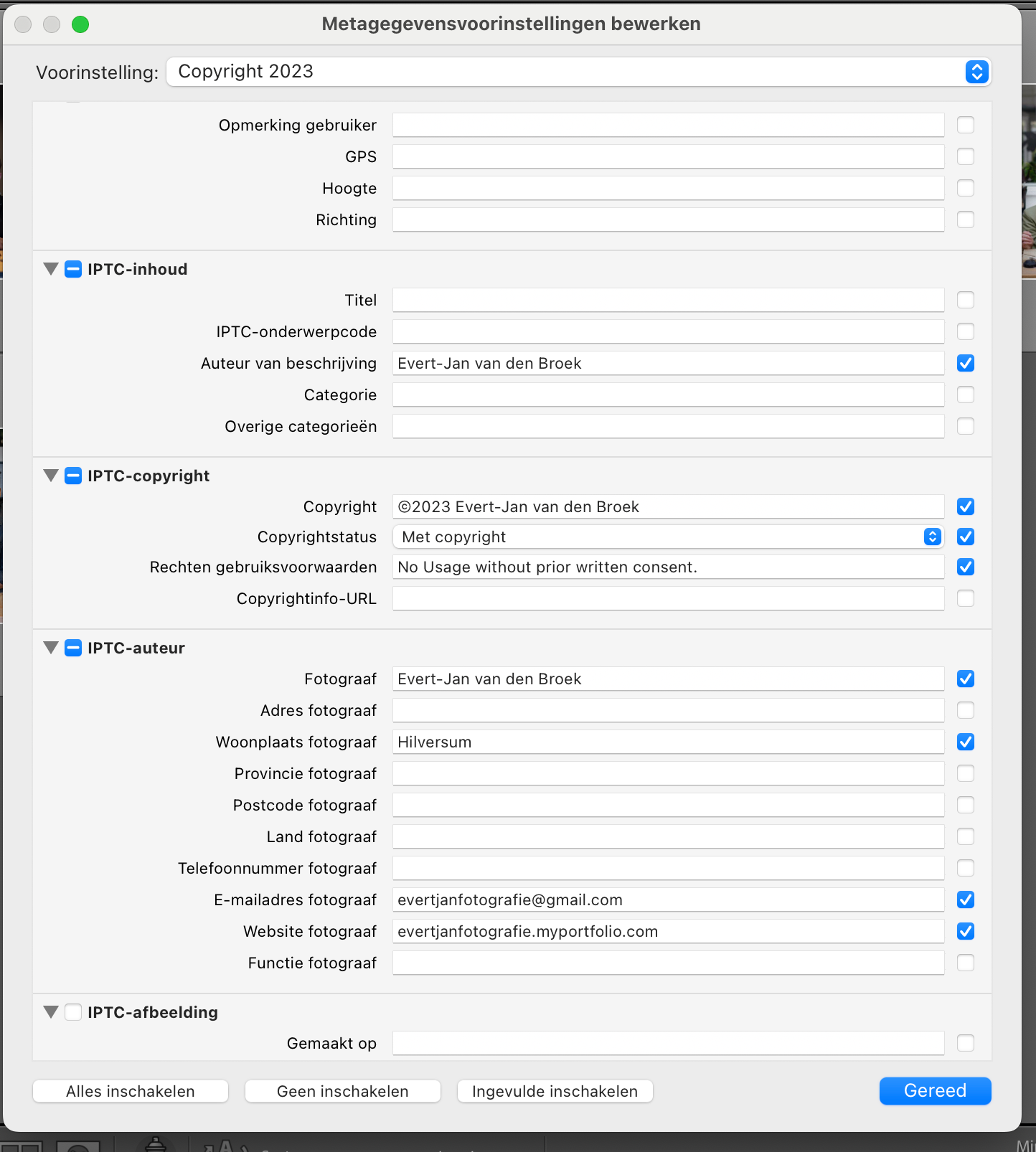Focus the Postcode fotograaf input field
The image size is (1036, 1152).
668,805
